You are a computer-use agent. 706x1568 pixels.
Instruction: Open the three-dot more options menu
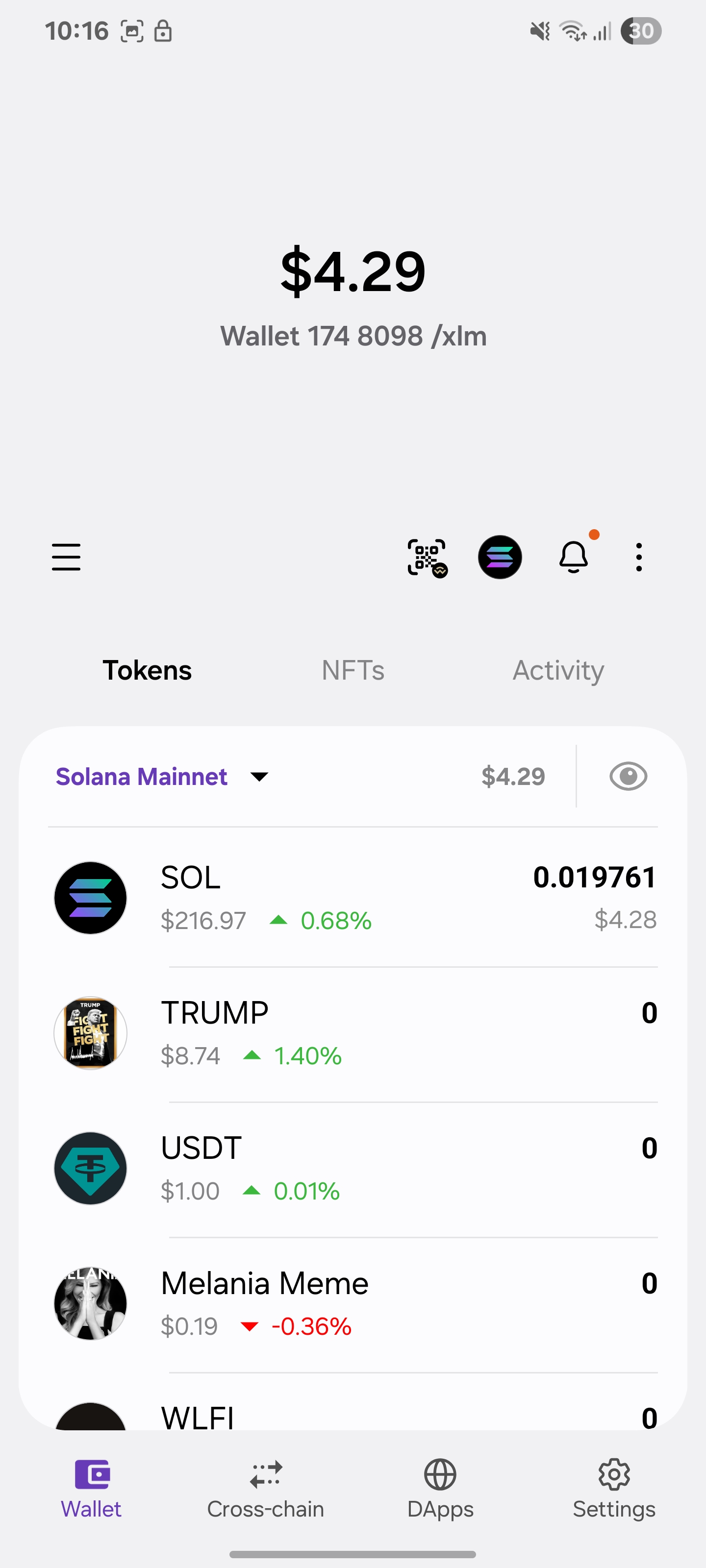(x=638, y=557)
